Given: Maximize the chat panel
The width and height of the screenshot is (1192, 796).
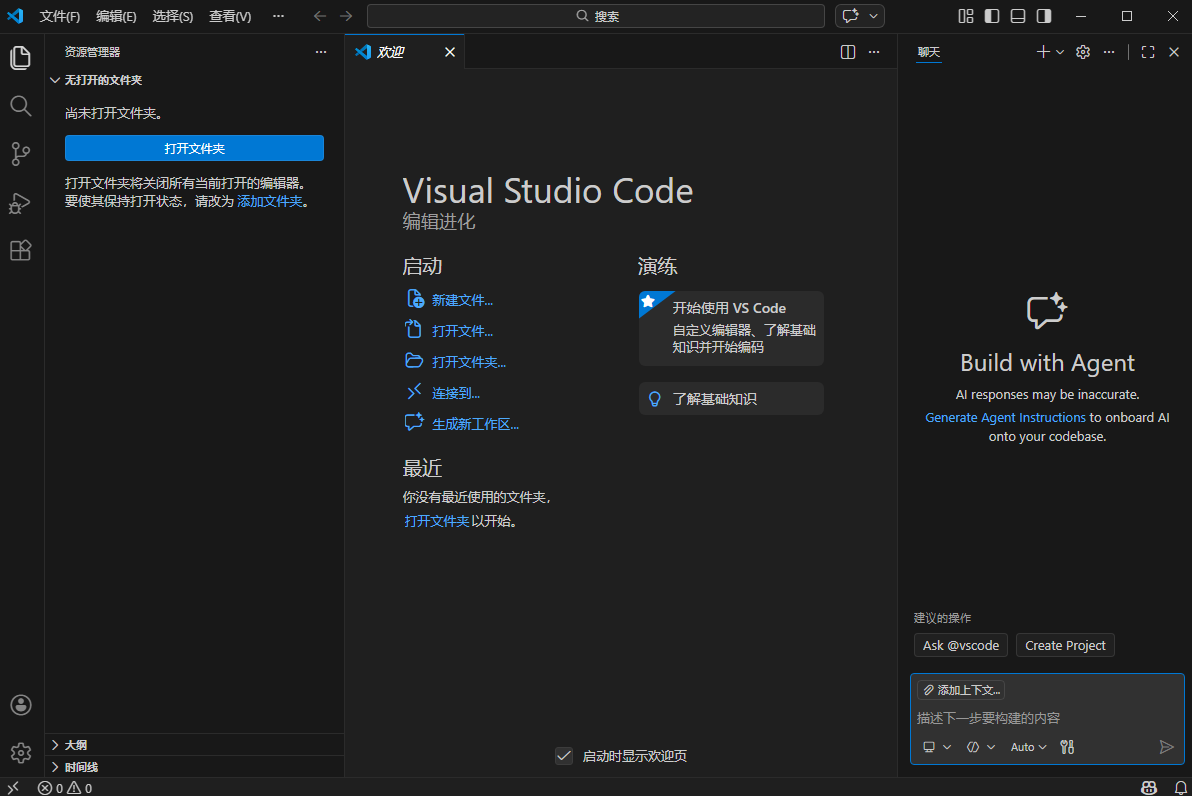Looking at the screenshot, I should (x=1148, y=52).
